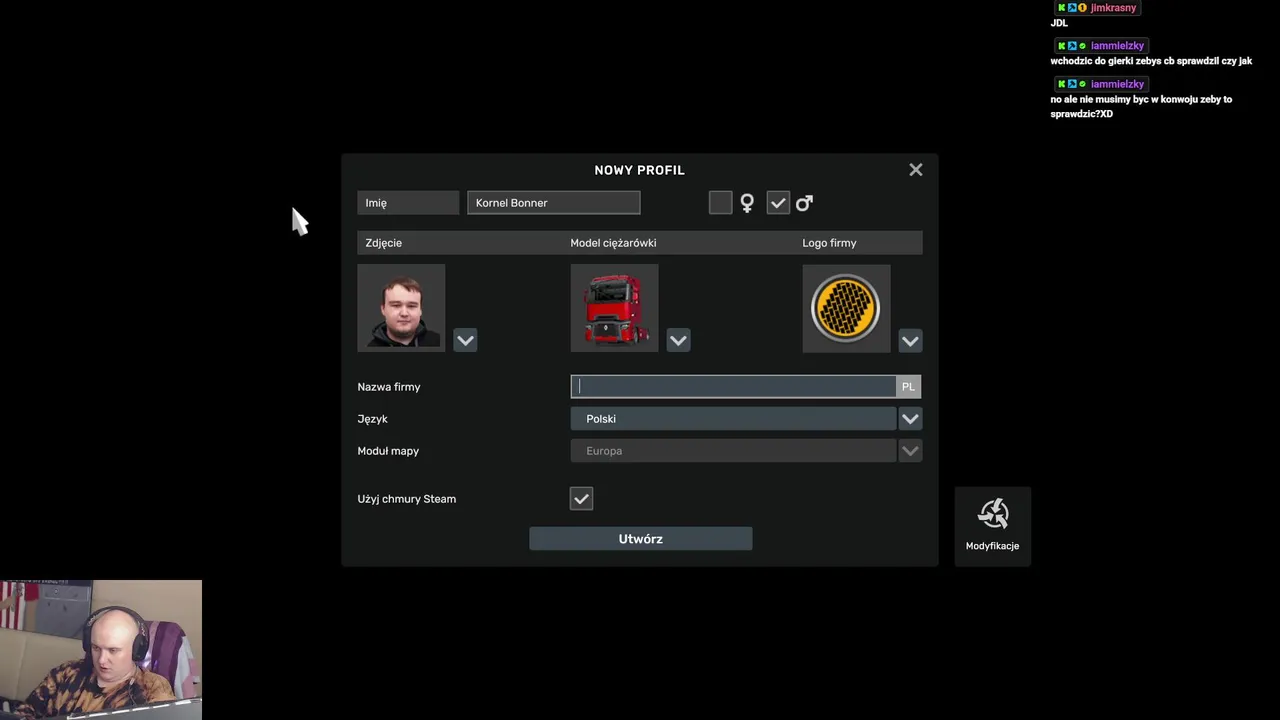1280x720 pixels.
Task: Close the Nowy Profil dialog
Action: (916, 170)
